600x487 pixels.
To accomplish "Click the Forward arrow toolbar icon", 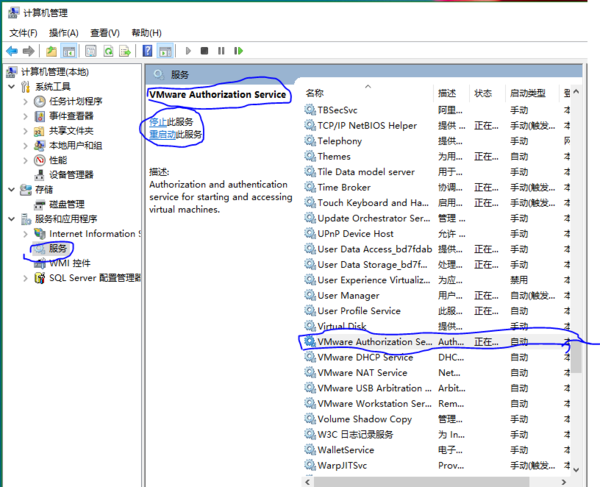I will point(29,51).
